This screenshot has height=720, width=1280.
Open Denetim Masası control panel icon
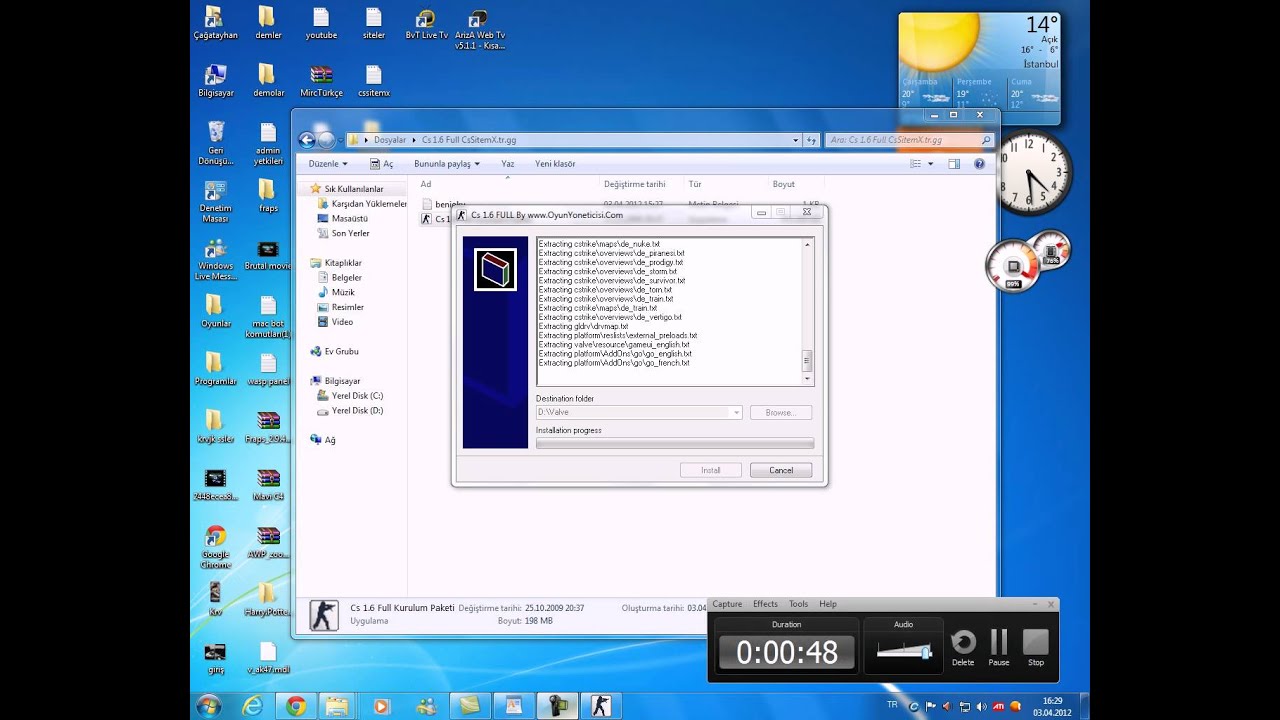215,201
